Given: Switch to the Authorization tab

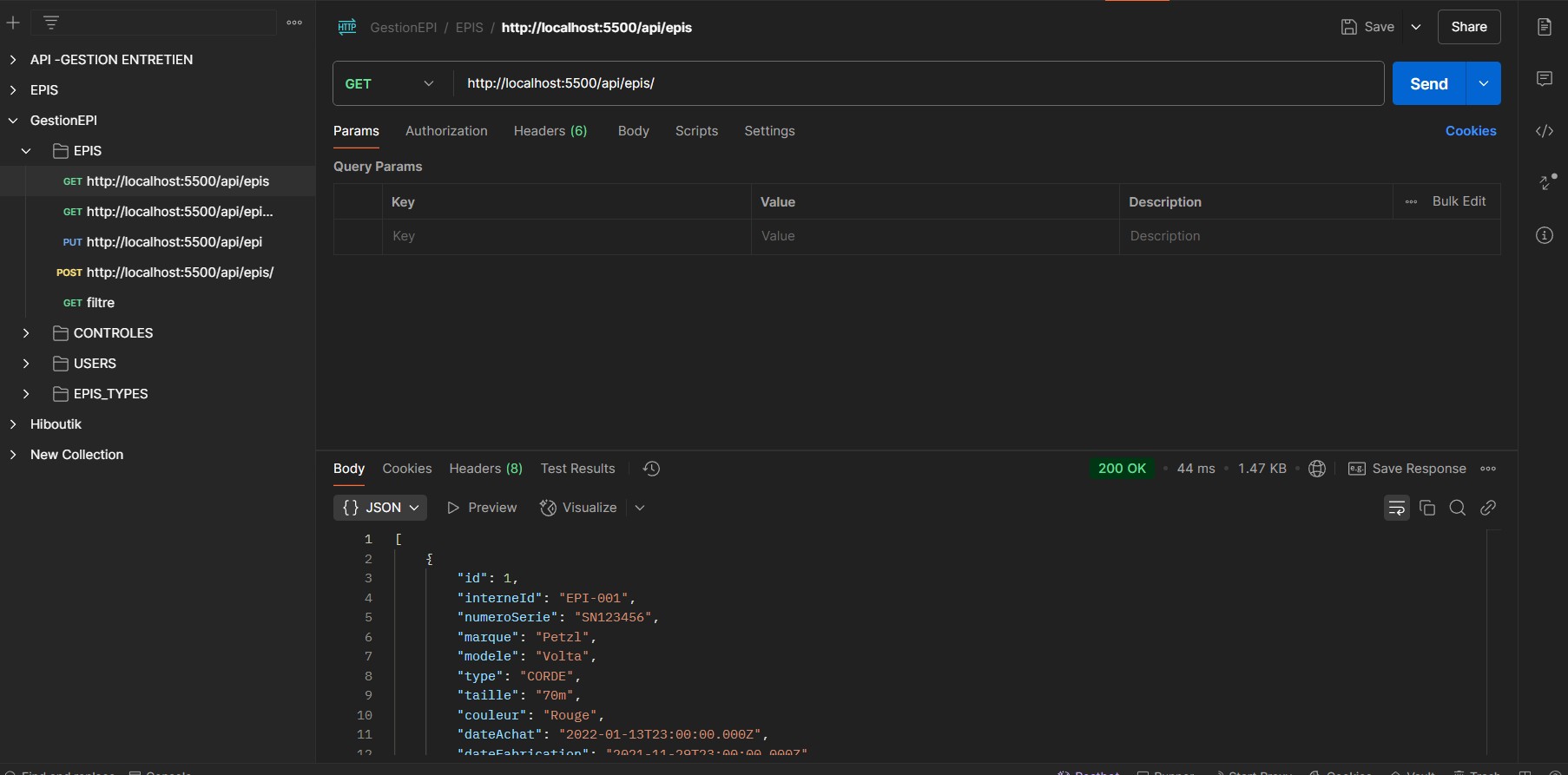Looking at the screenshot, I should point(446,131).
